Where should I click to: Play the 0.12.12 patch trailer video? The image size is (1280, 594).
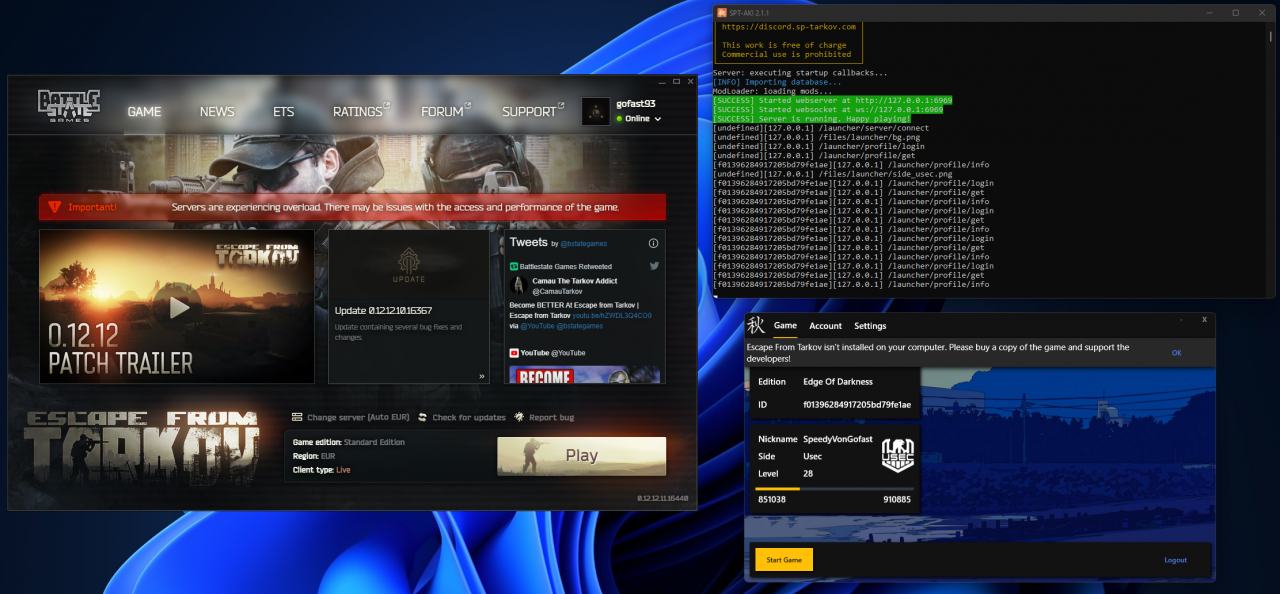(x=179, y=307)
